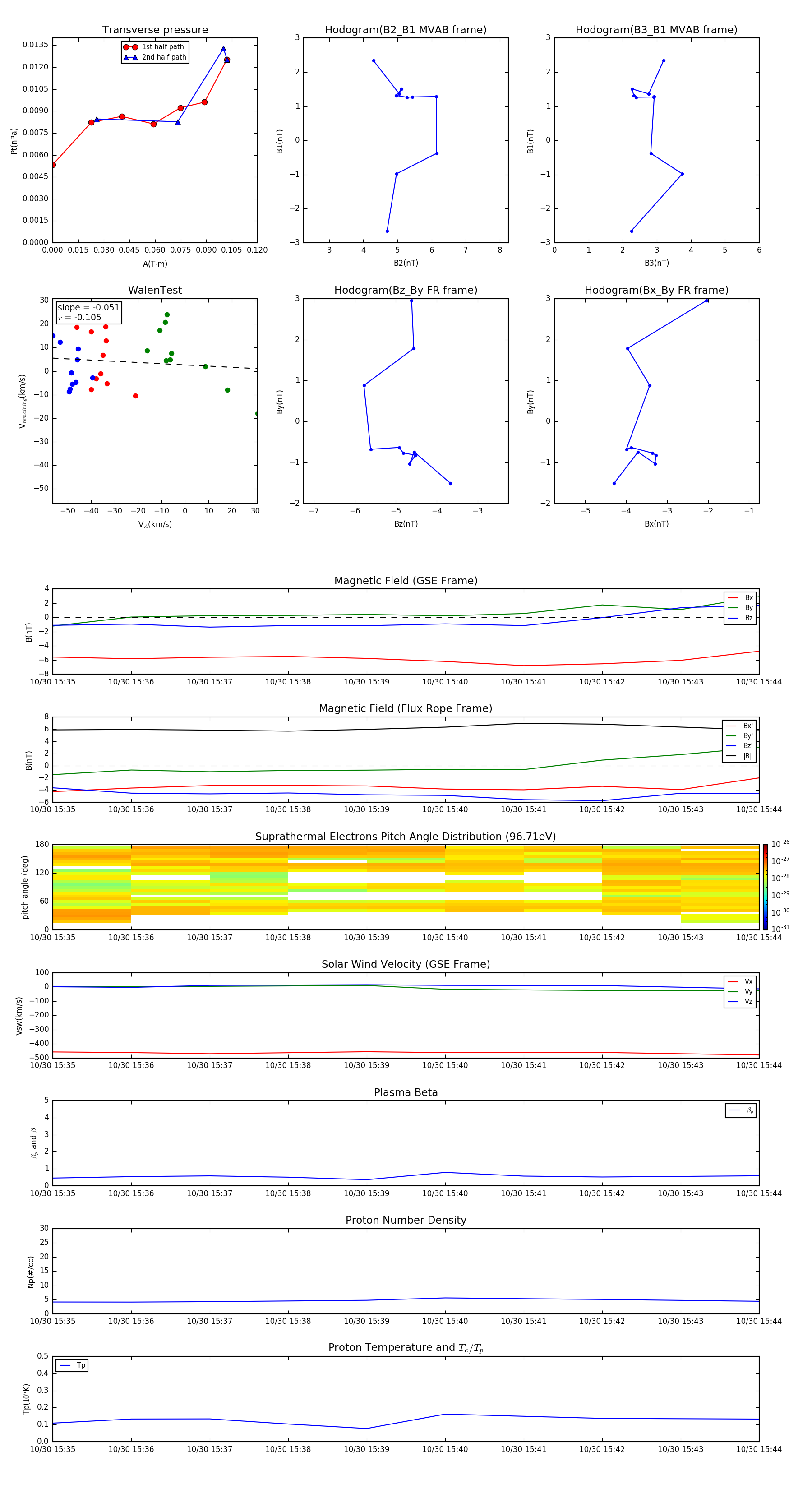Click 'Hodogram(B2_B1 MVAB frame)' title
The width and height of the screenshot is (812, 1489).
406,30
